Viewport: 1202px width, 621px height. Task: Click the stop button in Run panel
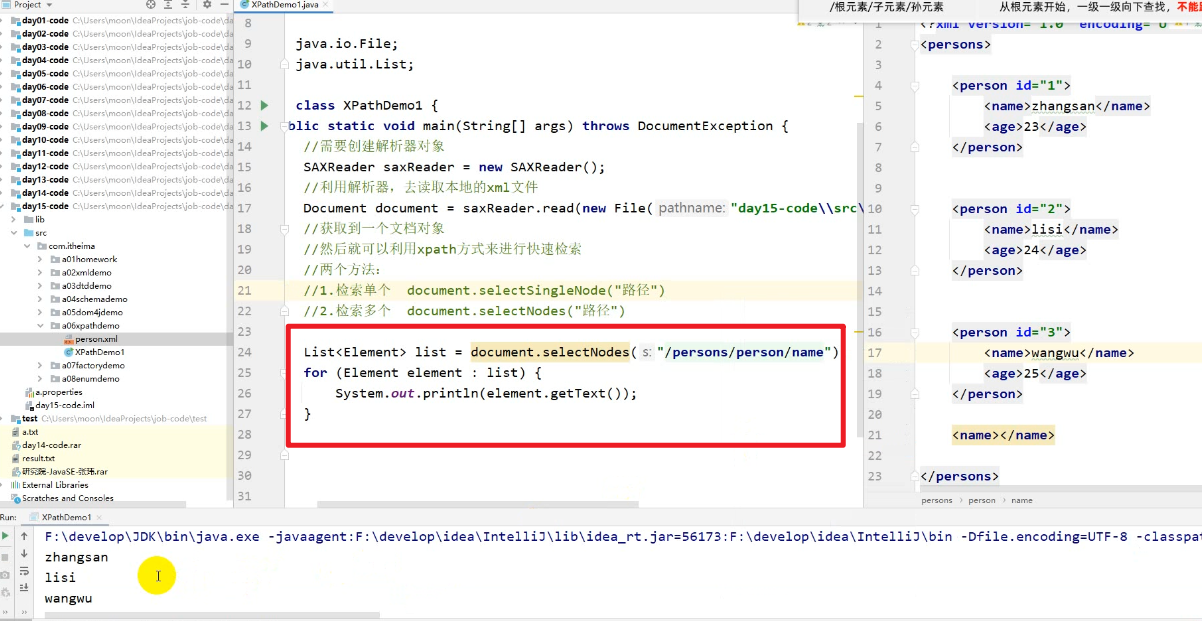7,556
